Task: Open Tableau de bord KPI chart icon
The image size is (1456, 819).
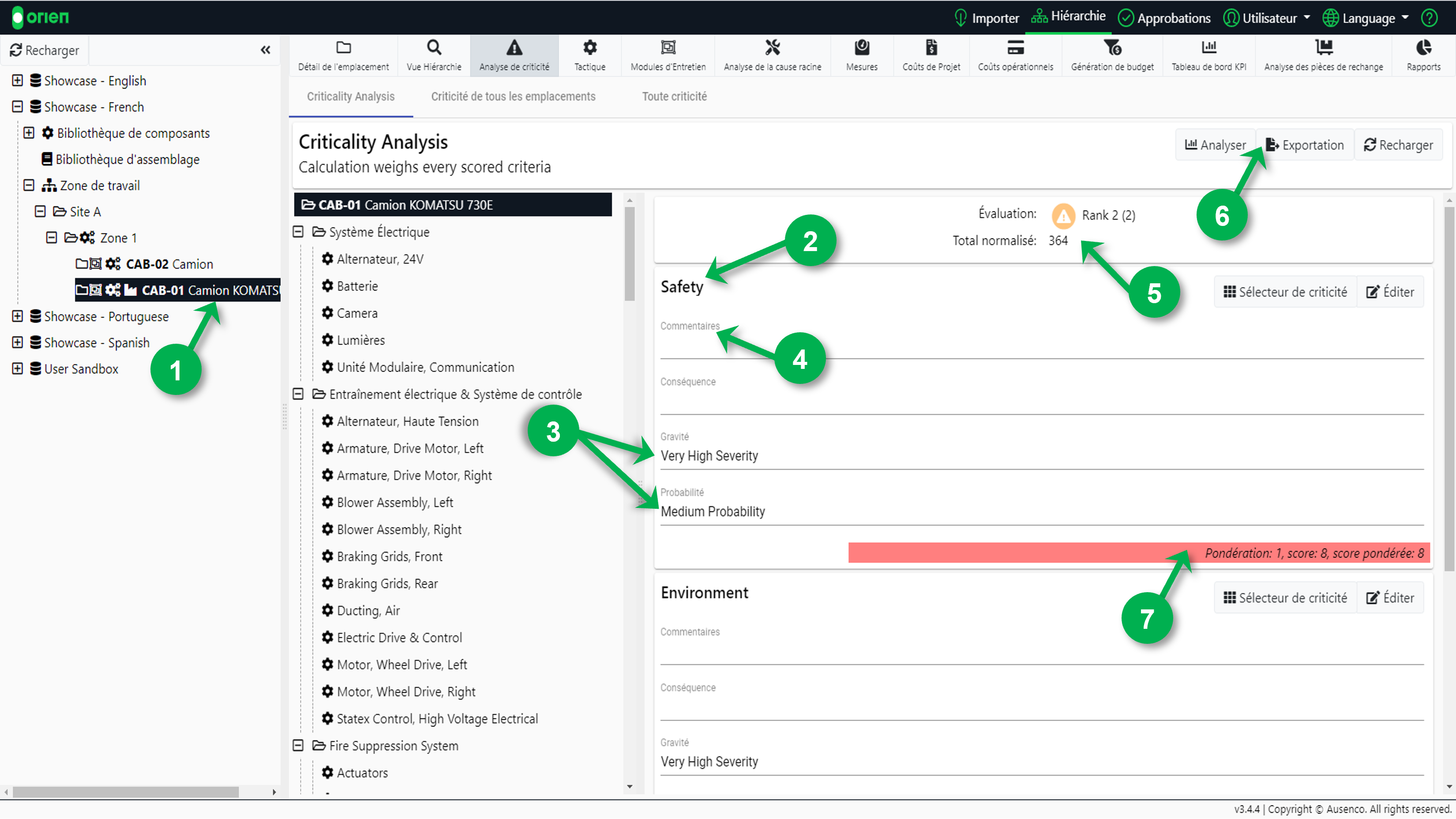Action: coord(1208,48)
